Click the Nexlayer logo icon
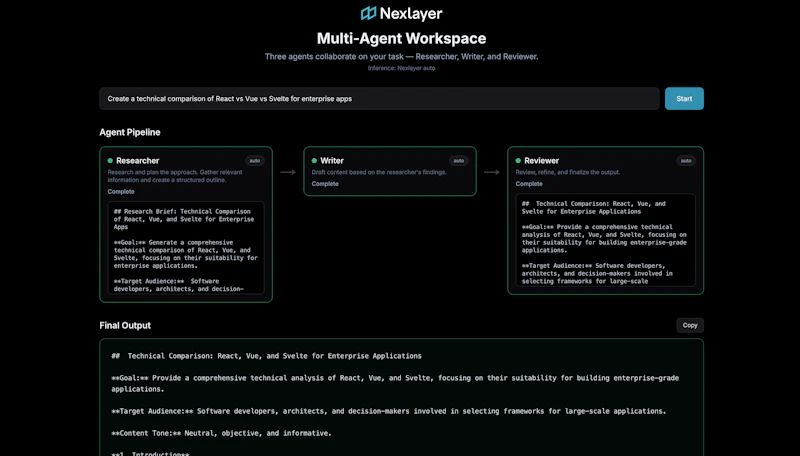This screenshot has width=800, height=456. pos(368,13)
